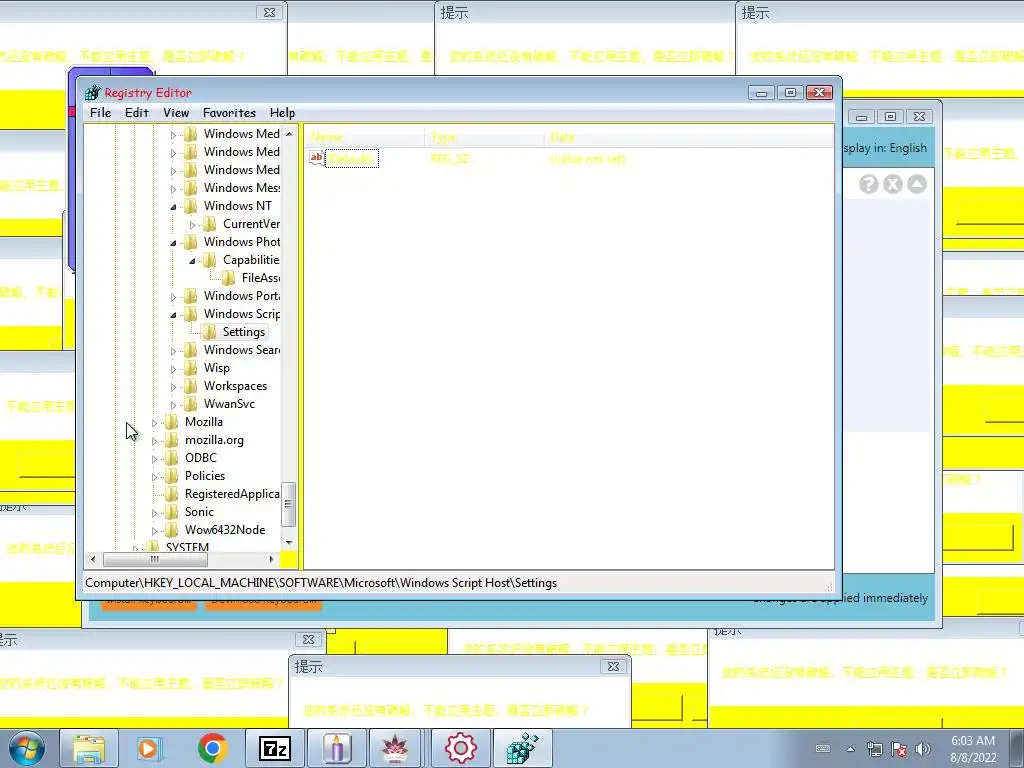Open Windows Explorer from the taskbar

point(89,748)
